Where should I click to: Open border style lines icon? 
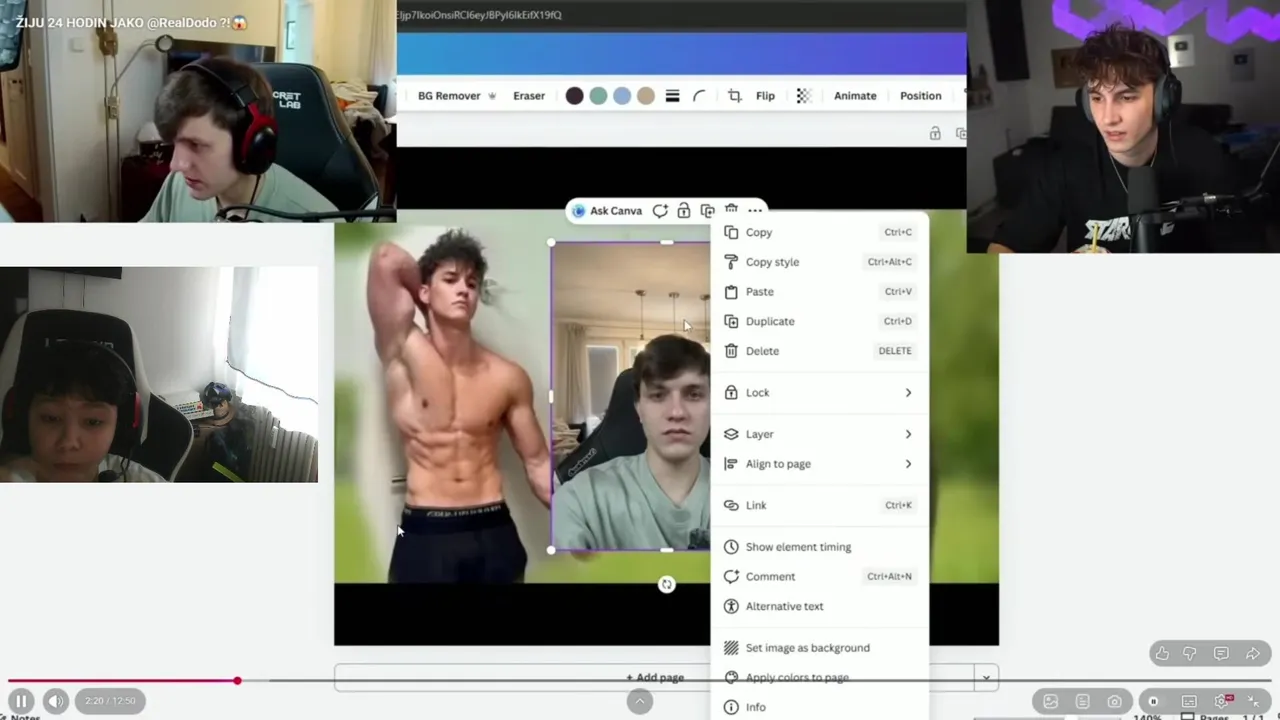coord(672,96)
